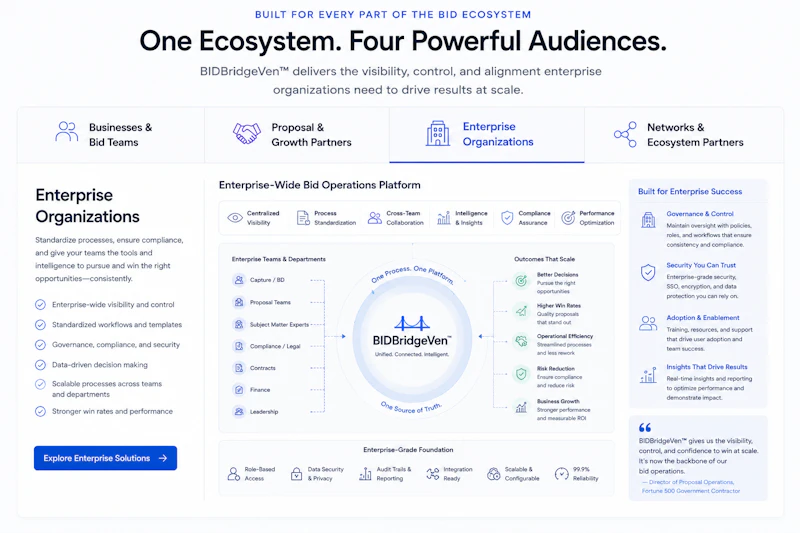Click the Audit Trails & Reporting icon

[x=365, y=474]
